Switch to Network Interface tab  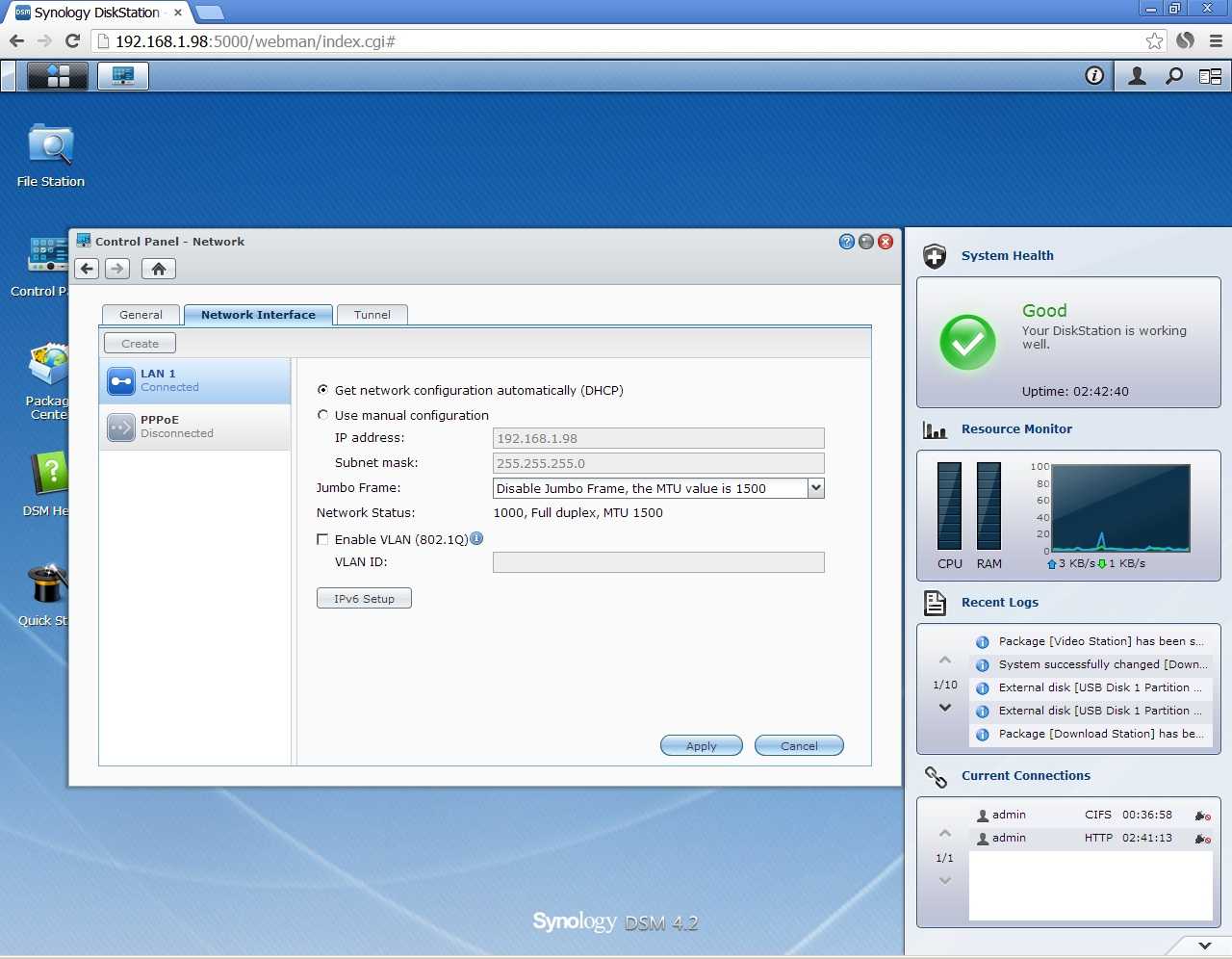click(258, 315)
